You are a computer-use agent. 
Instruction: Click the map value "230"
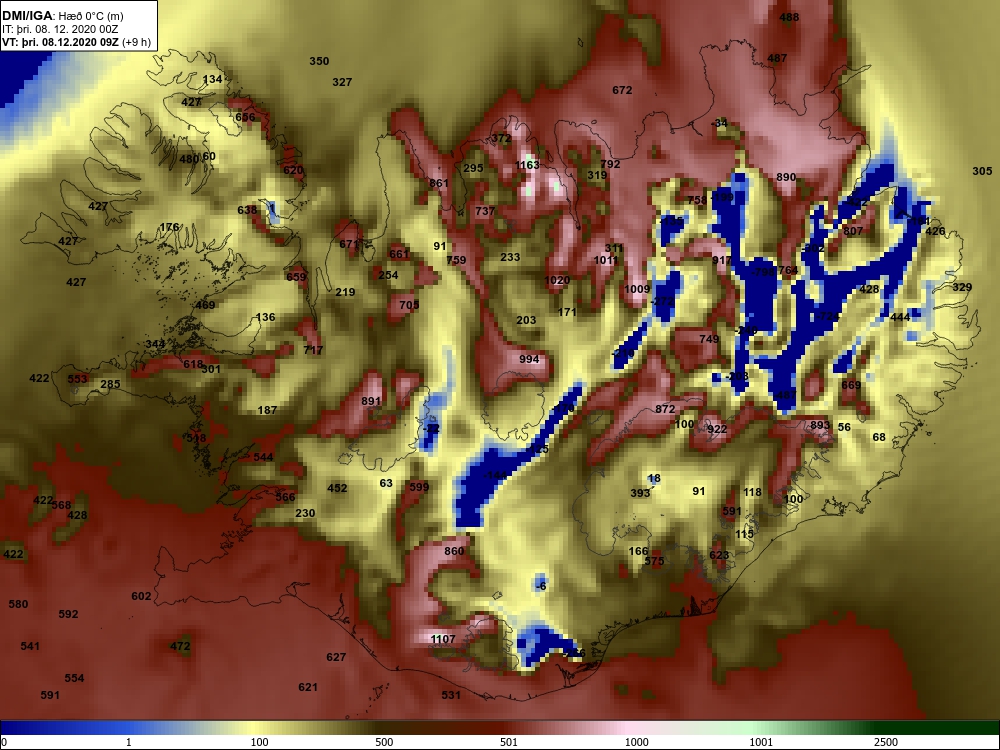click(x=305, y=513)
